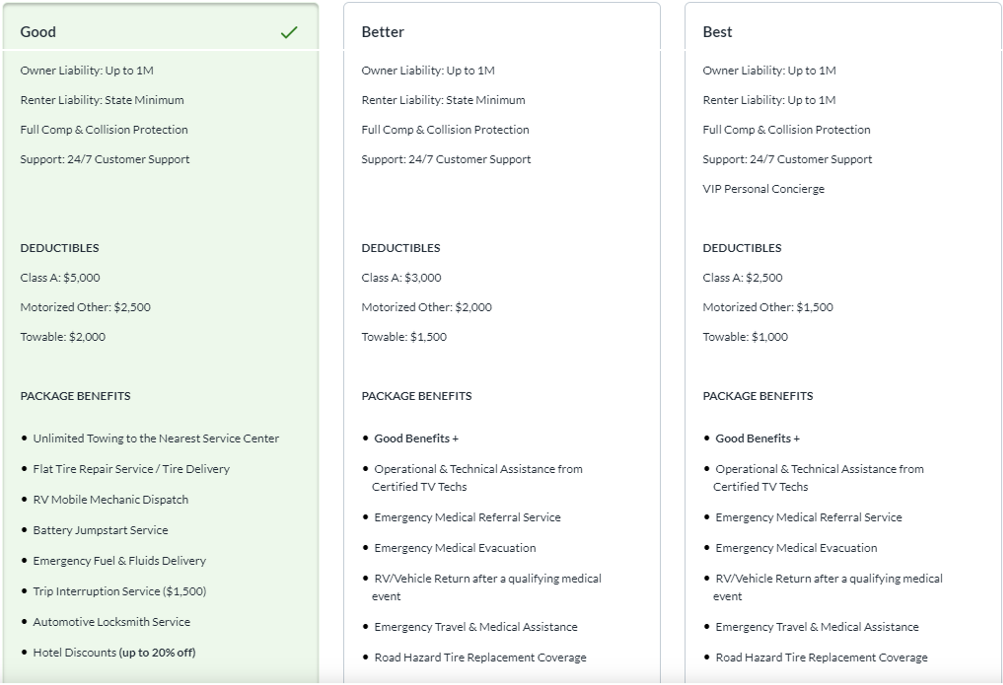Click Flat Tire Repair Service benefit
Image resolution: width=1003 pixels, height=685 pixels.
coord(131,469)
